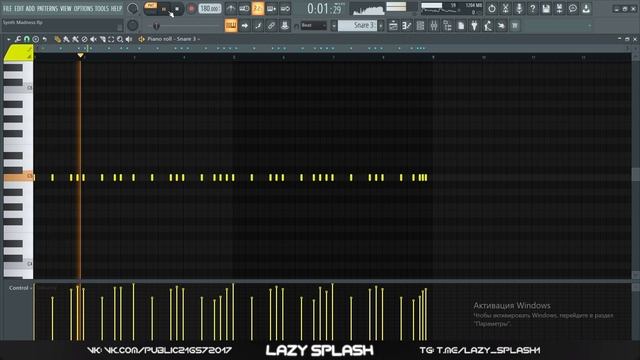The width and height of the screenshot is (640, 360).
Task: Open the VIEW menu
Action: (66, 9)
